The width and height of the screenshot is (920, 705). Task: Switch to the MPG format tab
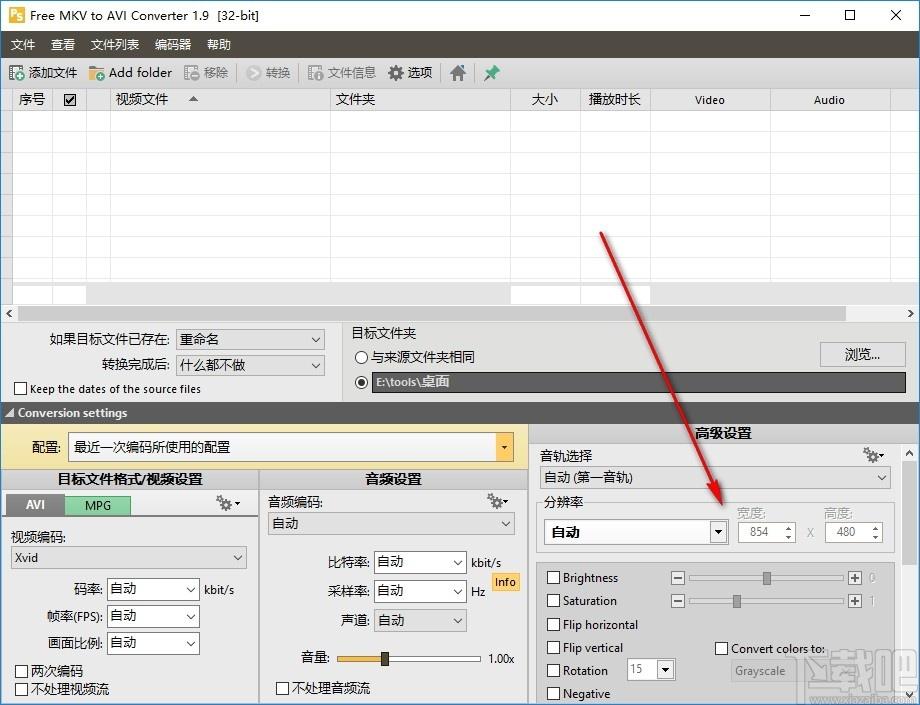(x=97, y=506)
